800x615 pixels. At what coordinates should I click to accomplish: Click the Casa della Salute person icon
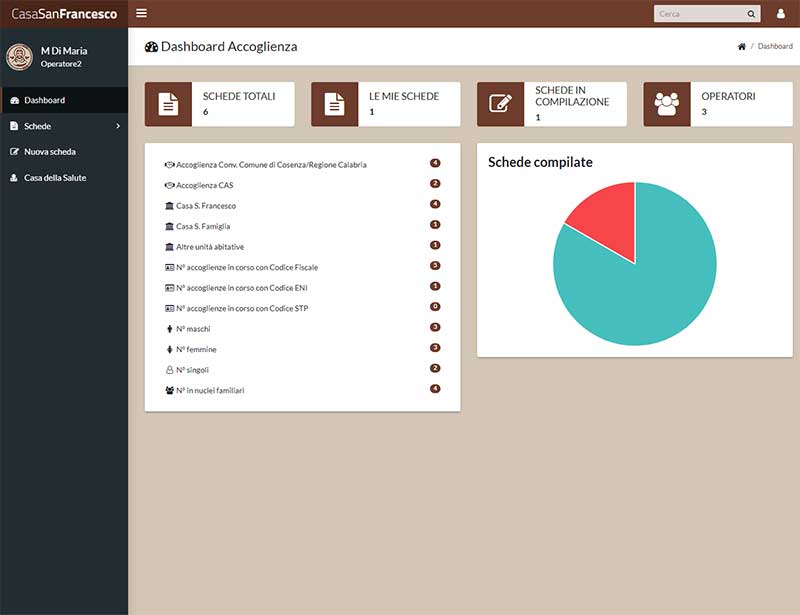(14, 178)
